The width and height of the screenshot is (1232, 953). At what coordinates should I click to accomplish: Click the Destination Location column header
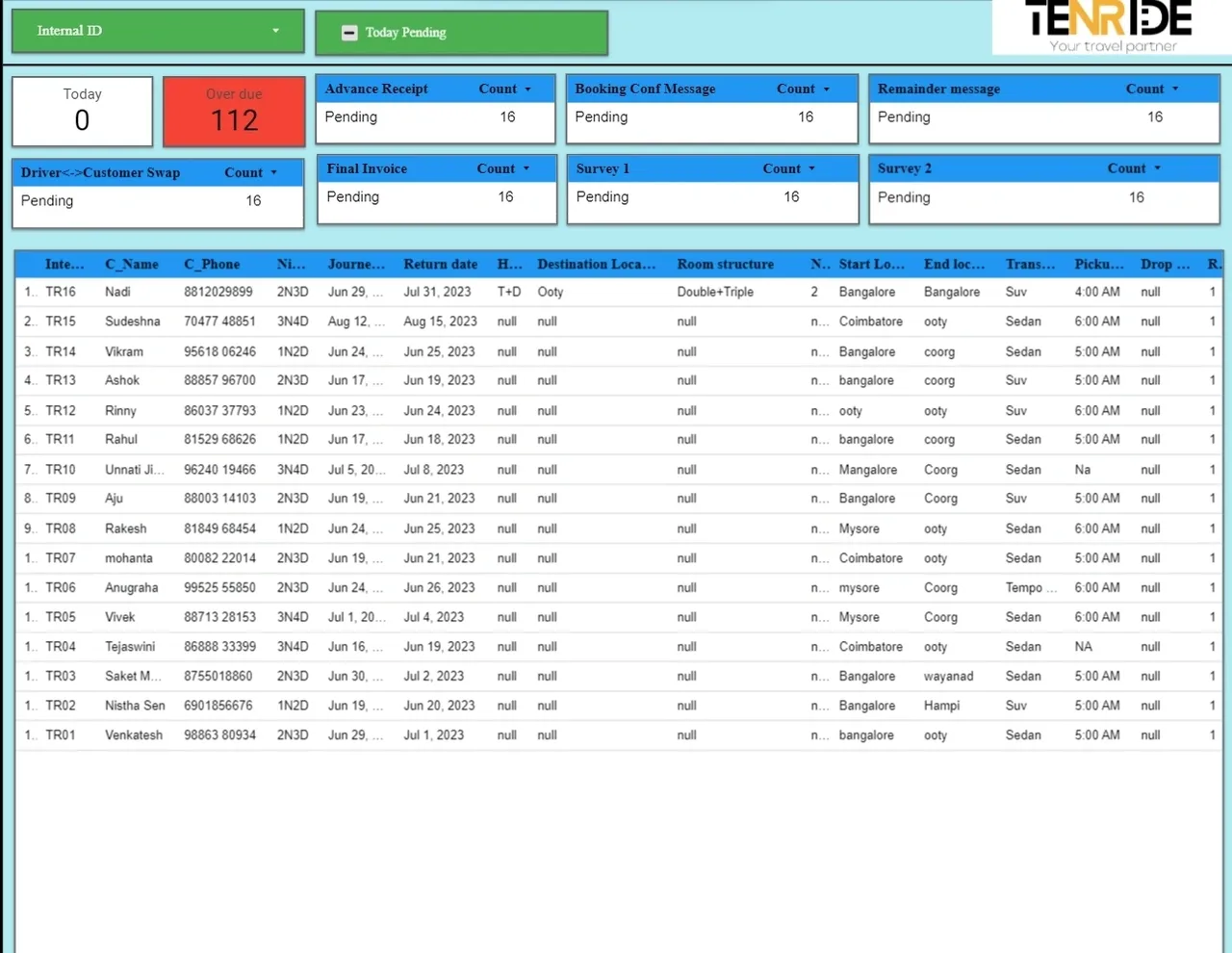596,264
